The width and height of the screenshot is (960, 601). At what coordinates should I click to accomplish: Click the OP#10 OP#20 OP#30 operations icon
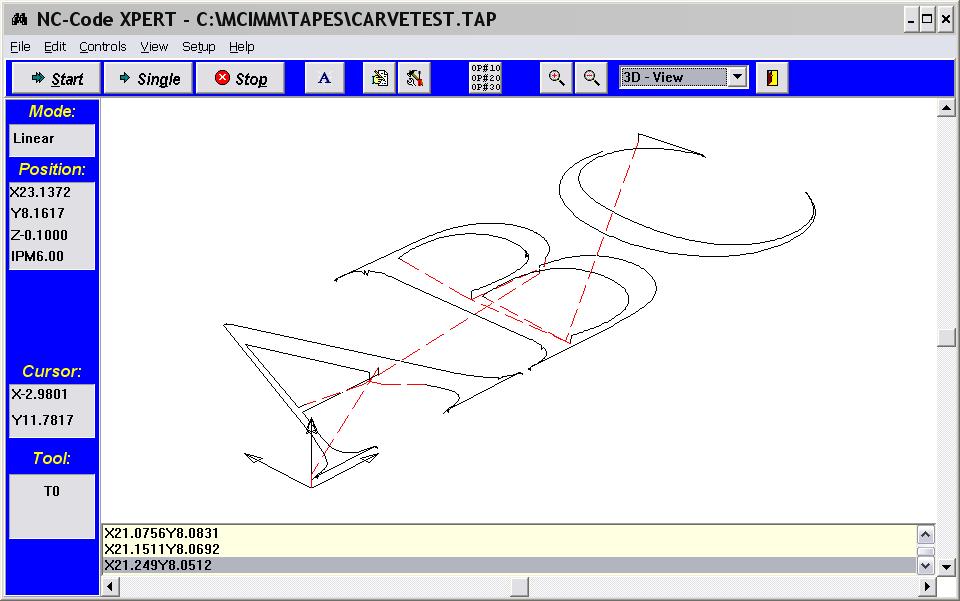pos(486,78)
